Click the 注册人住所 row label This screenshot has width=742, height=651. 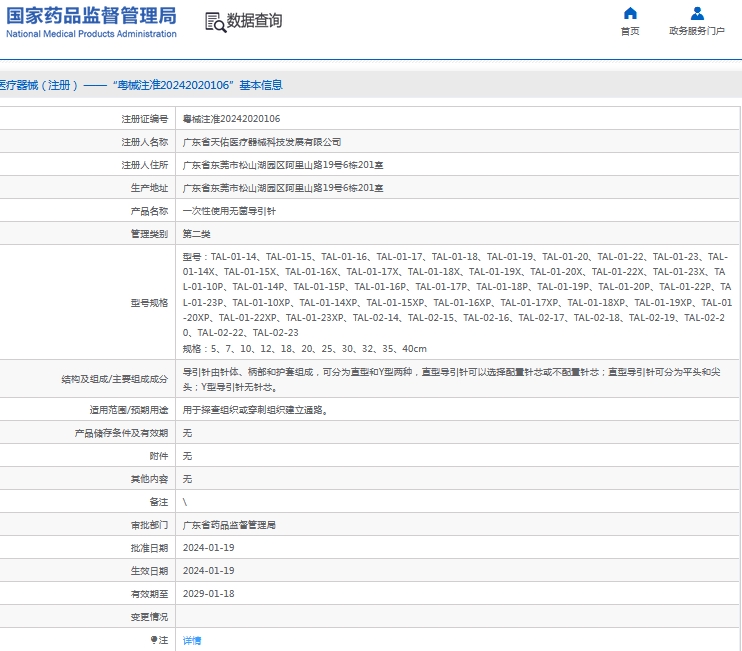(x=145, y=165)
